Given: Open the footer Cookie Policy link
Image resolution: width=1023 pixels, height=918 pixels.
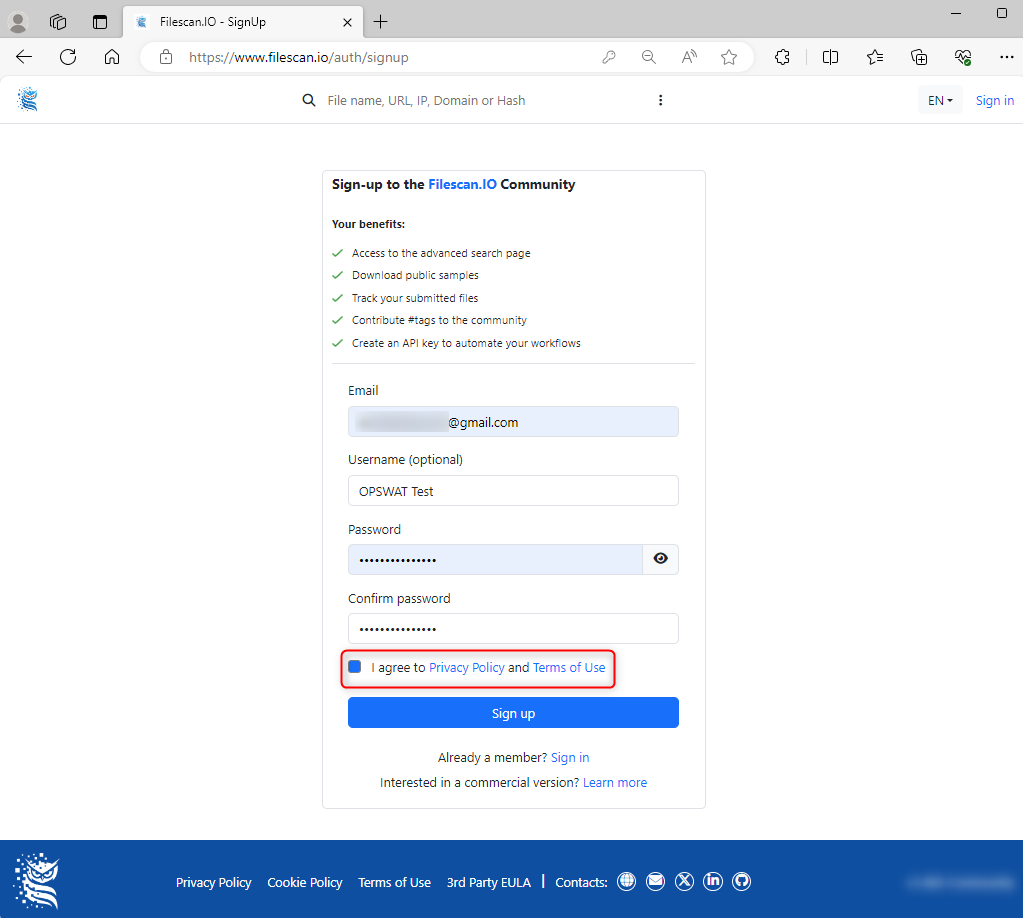Looking at the screenshot, I should coord(305,882).
